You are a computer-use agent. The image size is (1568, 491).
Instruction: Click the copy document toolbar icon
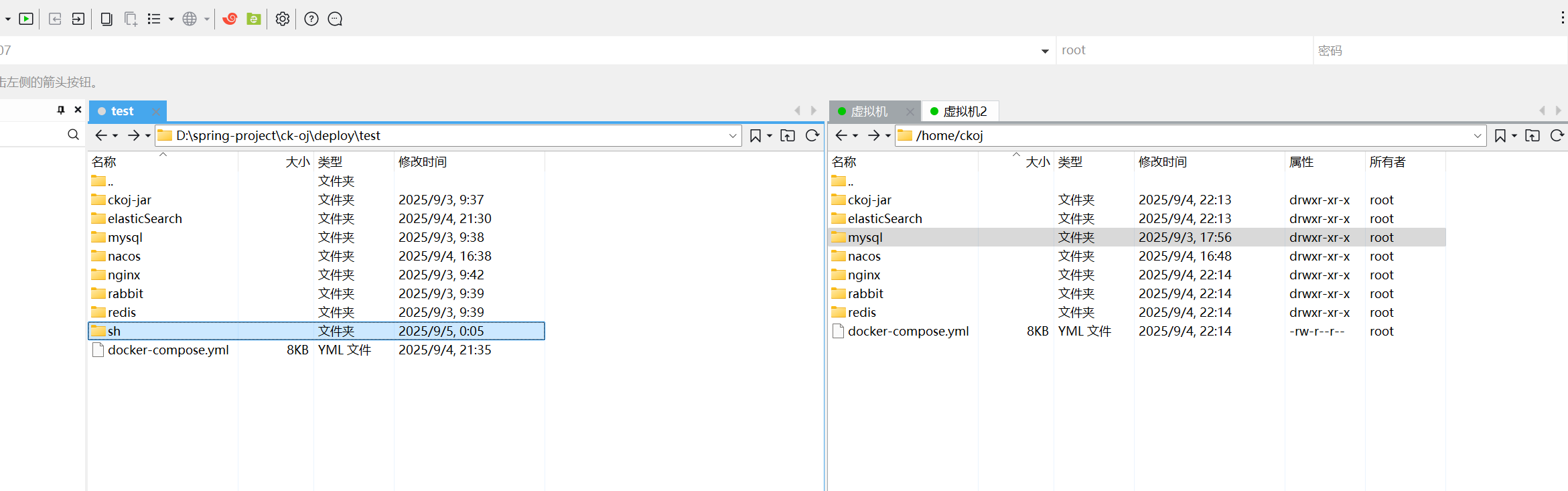106,19
